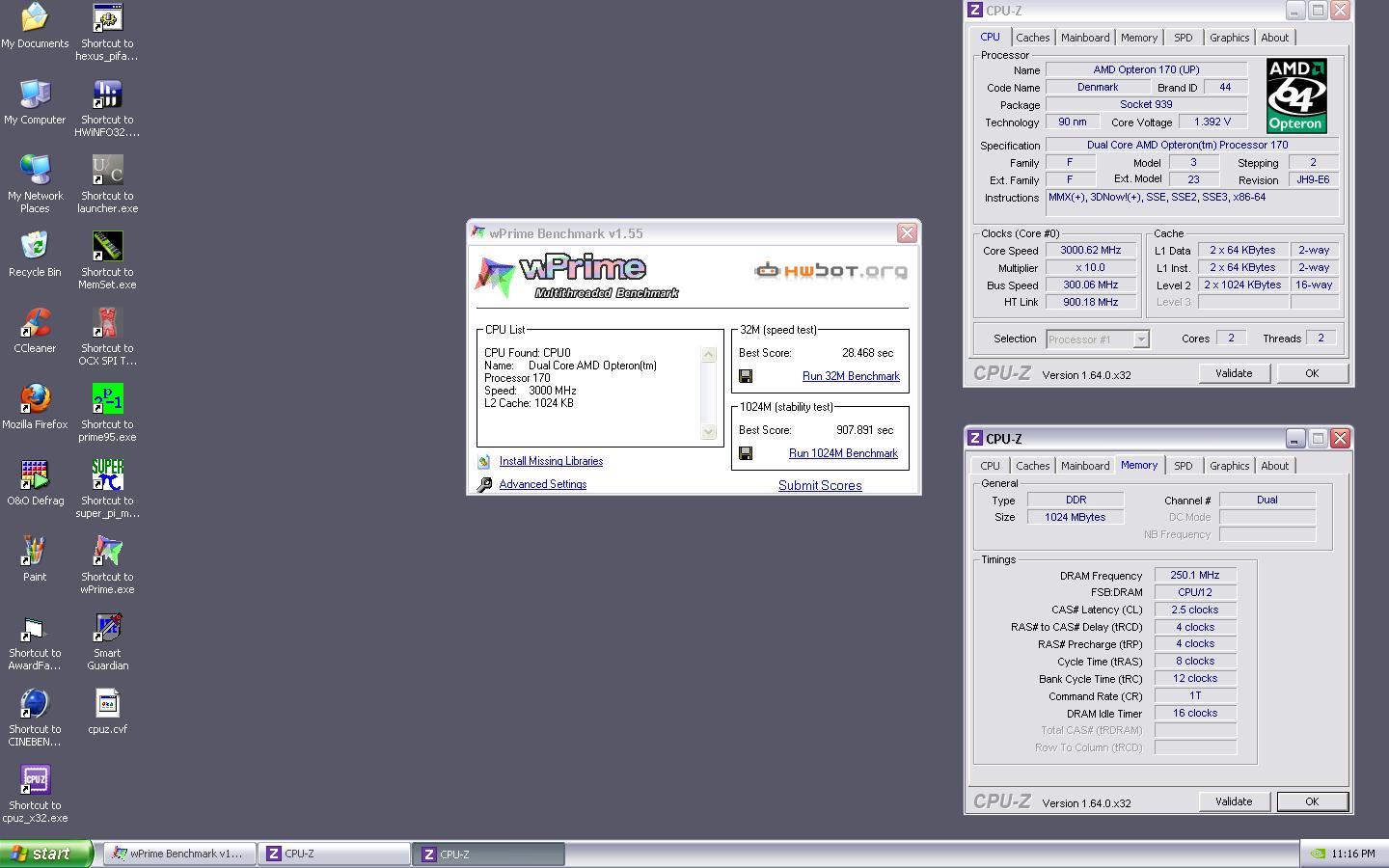Image resolution: width=1389 pixels, height=868 pixels.
Task: Open Processor #1 selection dropdown
Action: (x=1098, y=339)
